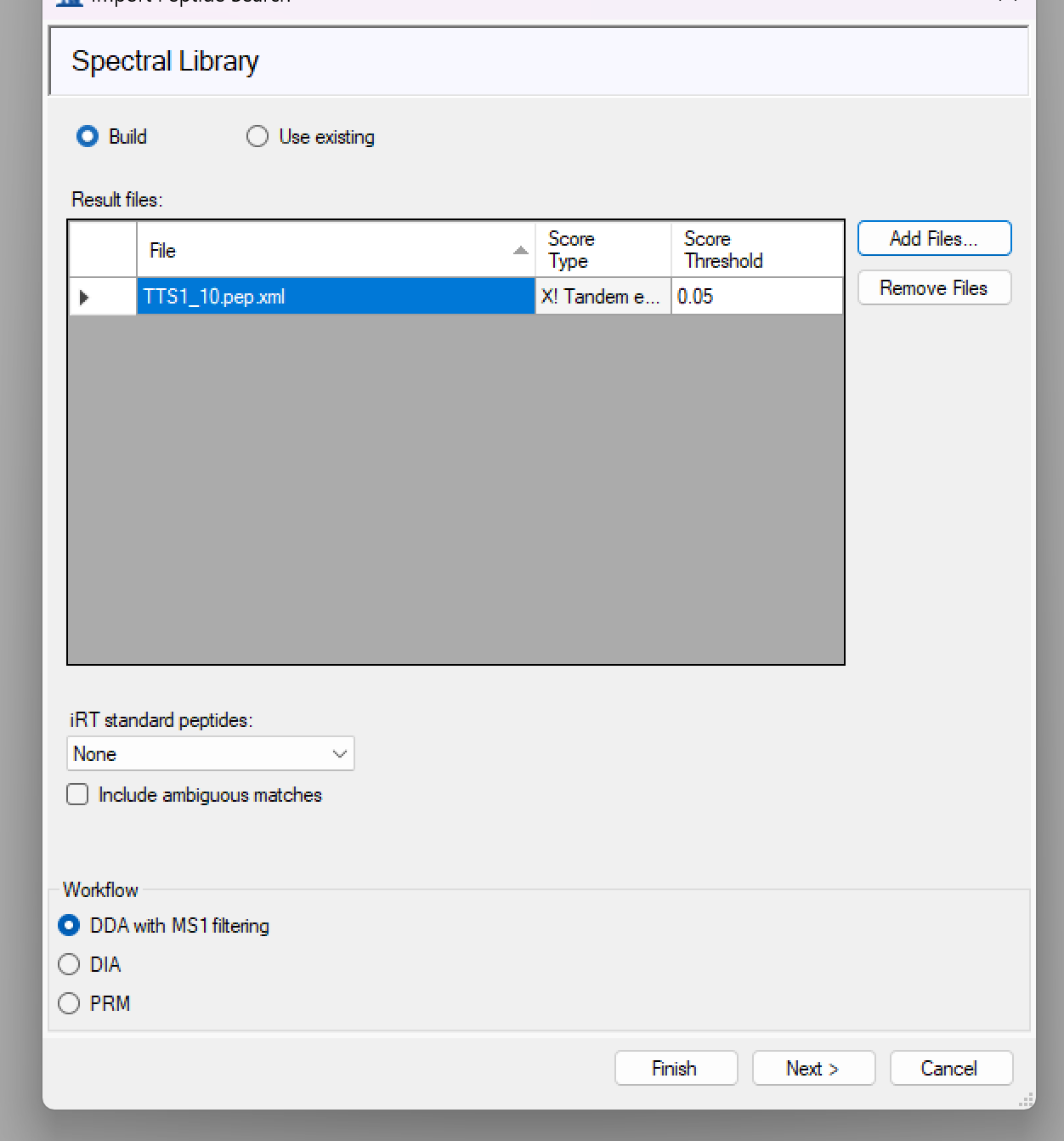Select the Build radio button
Screen dimensions: 1064x1141
pos(88,137)
